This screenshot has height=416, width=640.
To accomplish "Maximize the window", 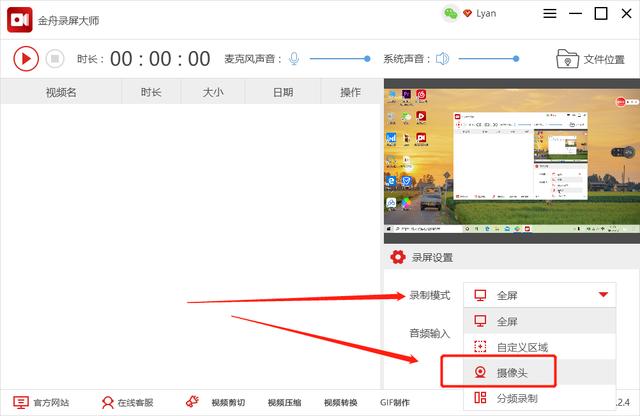I will [x=601, y=13].
